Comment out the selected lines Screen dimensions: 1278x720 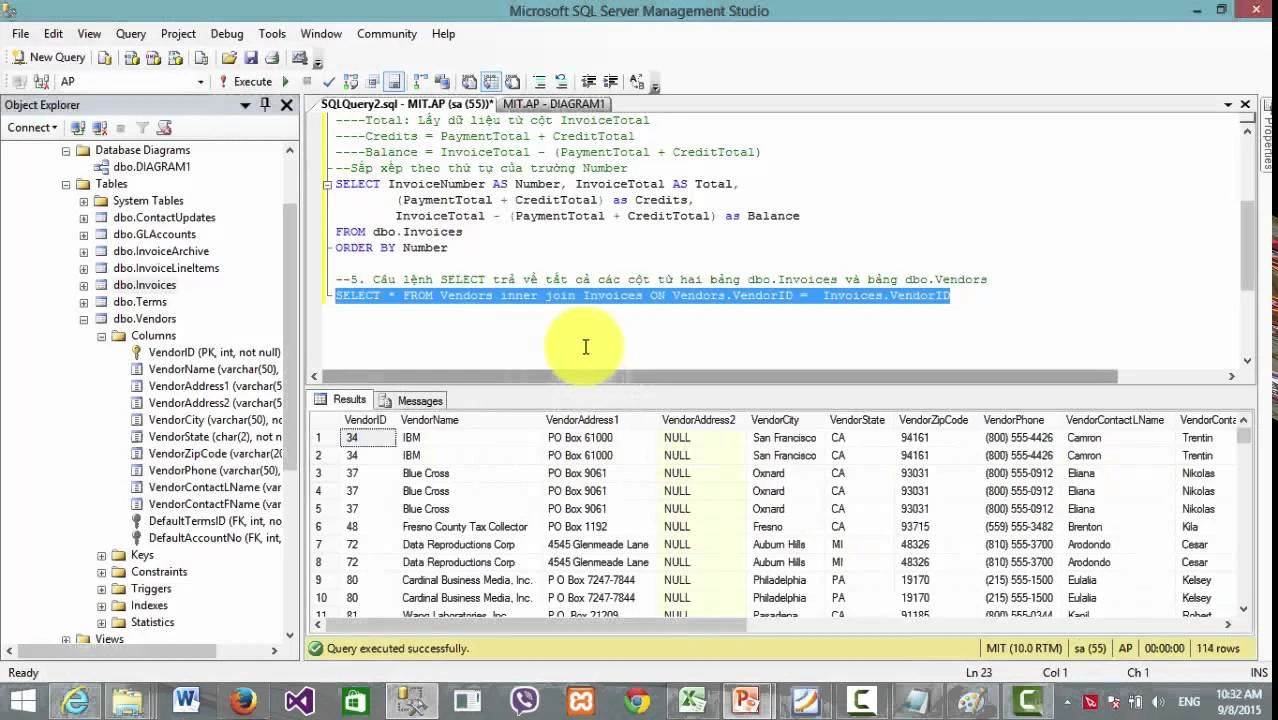539,82
